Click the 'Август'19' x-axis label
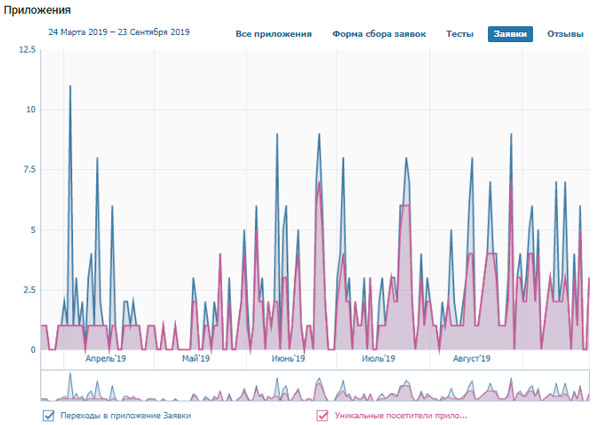Viewport: 600px width, 425px height. (x=471, y=357)
